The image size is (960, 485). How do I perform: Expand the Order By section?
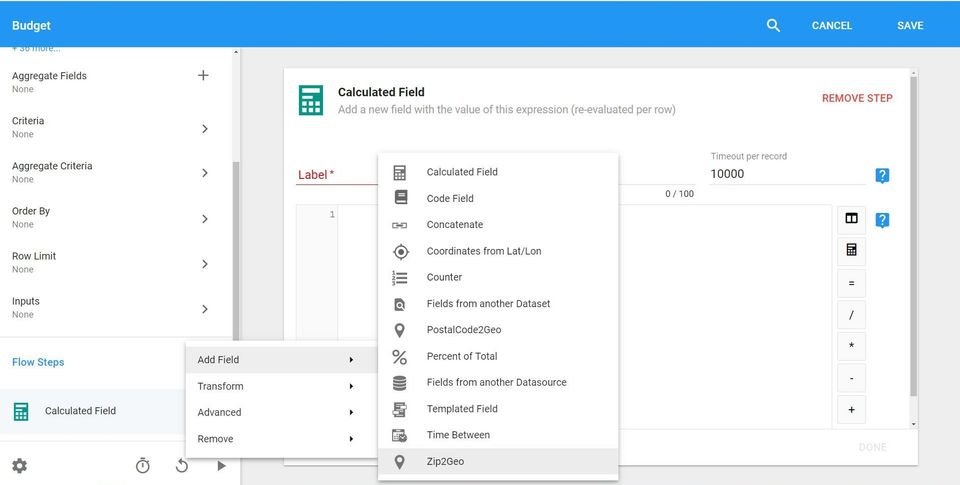point(204,218)
